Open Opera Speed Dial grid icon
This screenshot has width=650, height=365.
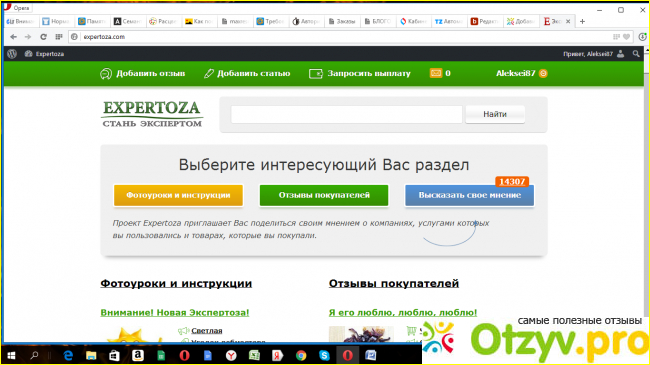(58, 37)
